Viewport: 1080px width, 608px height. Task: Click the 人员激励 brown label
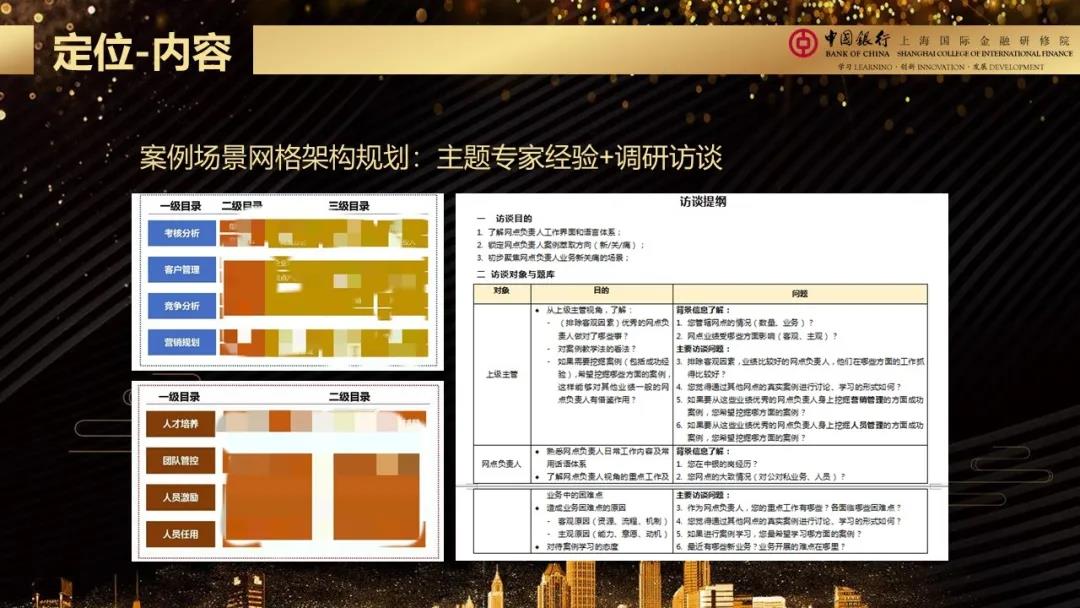(x=181, y=497)
